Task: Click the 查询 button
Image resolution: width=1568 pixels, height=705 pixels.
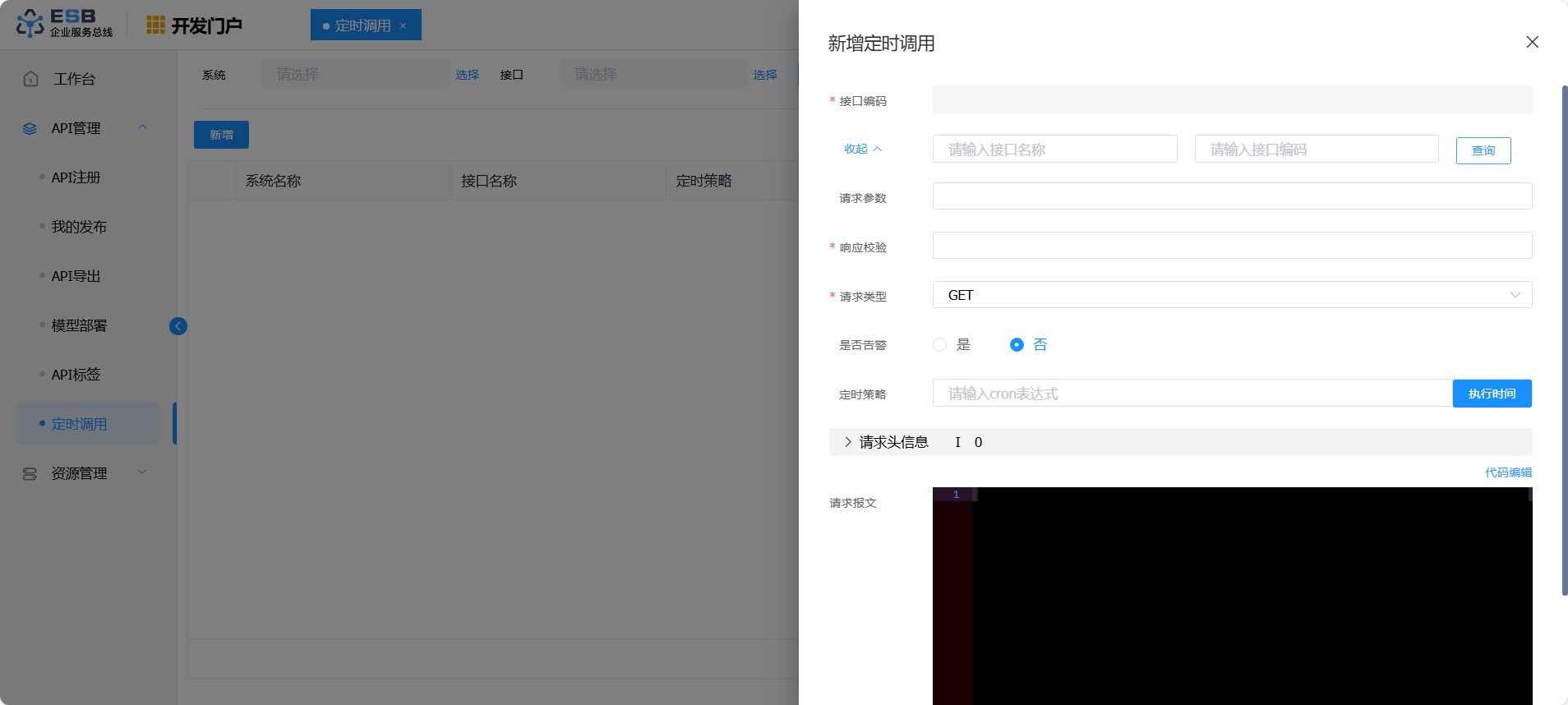Action: 1483,150
